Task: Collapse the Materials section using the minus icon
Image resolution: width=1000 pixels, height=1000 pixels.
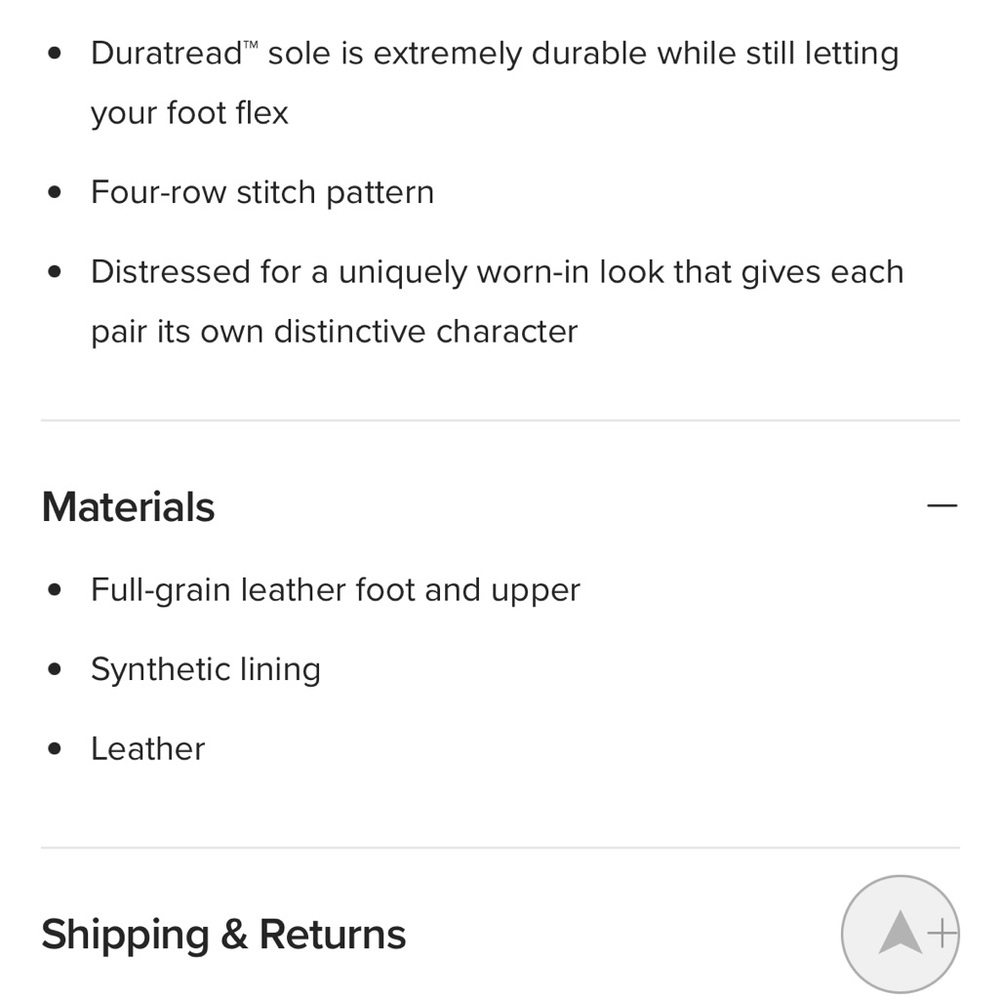Action: coord(942,506)
